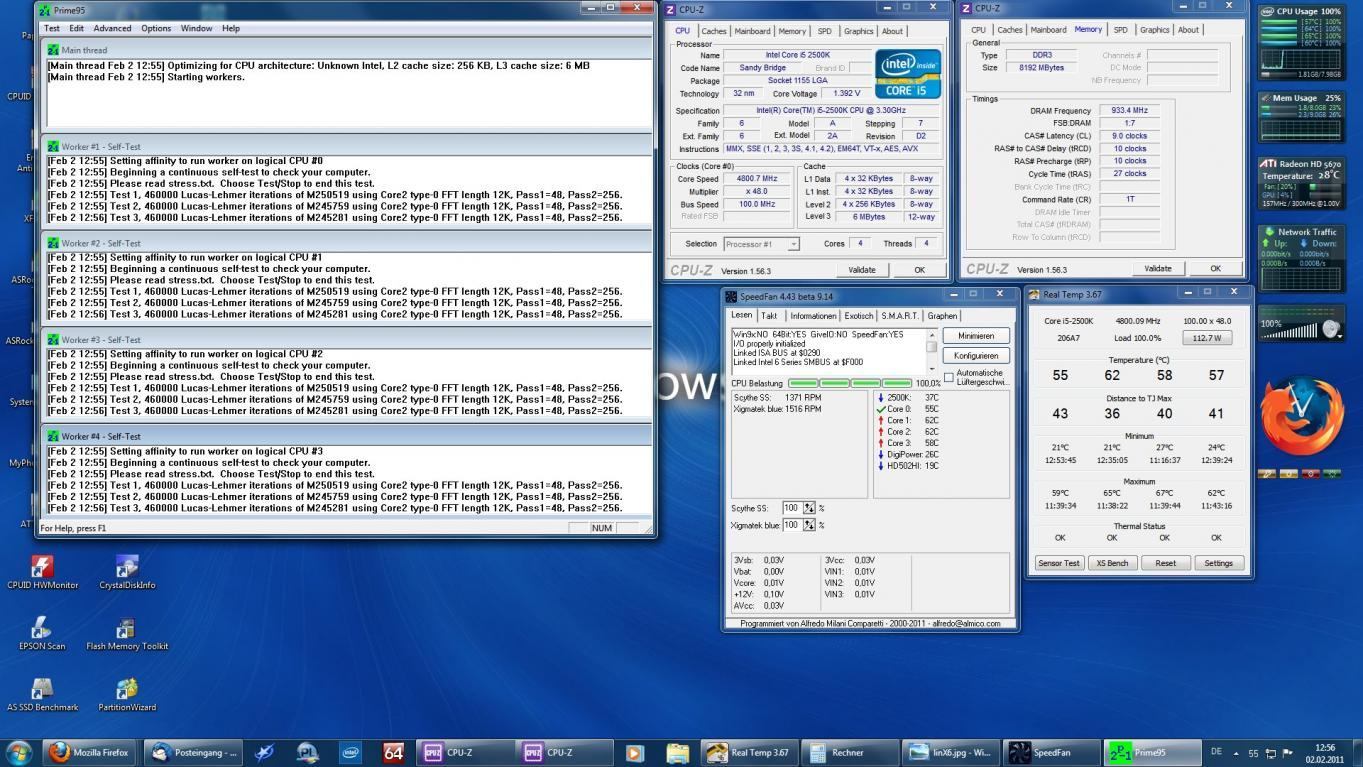The image size is (1363, 767).
Task: Switch to Mozilla Firefox in taskbar
Action: click(89, 752)
